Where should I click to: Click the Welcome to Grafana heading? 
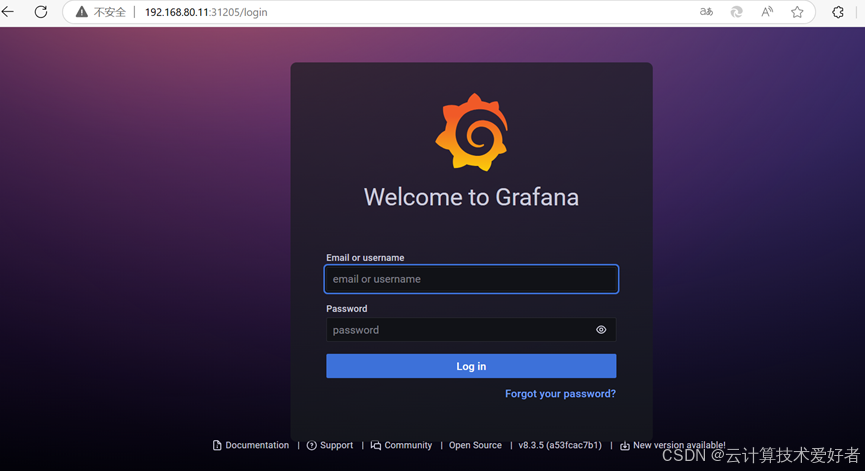pos(471,197)
